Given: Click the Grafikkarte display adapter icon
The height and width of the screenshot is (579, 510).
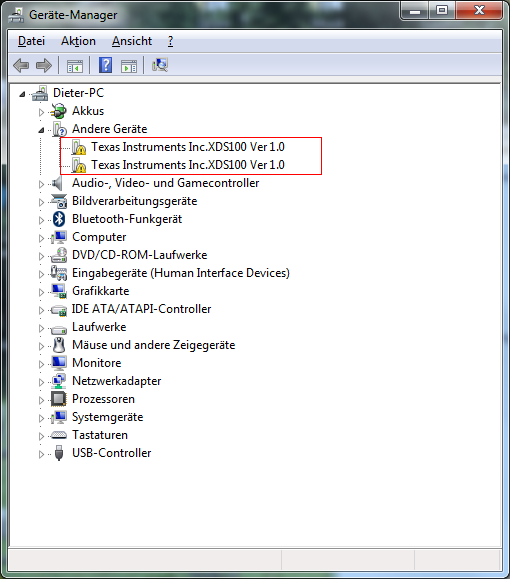Looking at the screenshot, I should (59, 291).
